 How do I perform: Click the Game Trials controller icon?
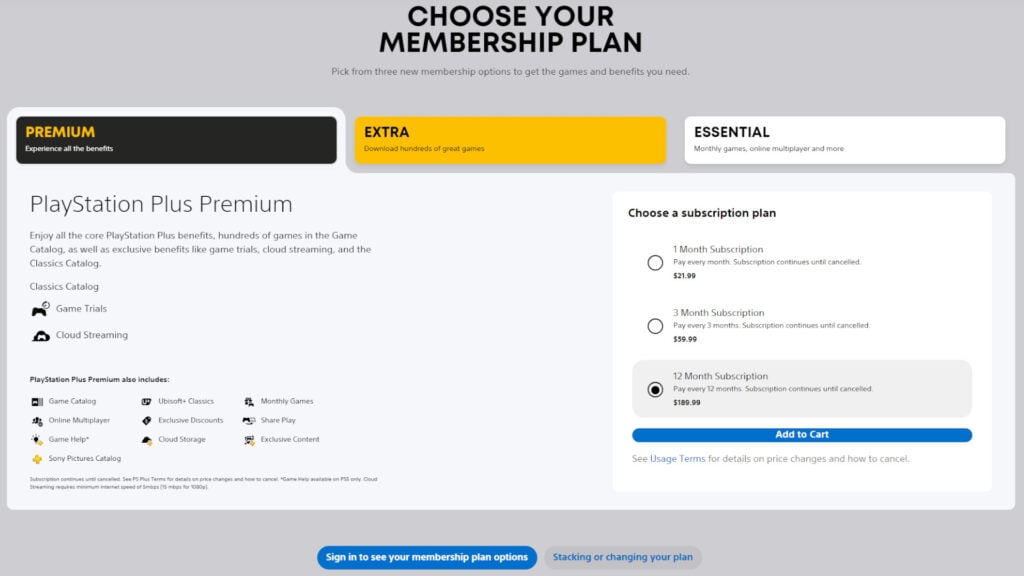[39, 308]
